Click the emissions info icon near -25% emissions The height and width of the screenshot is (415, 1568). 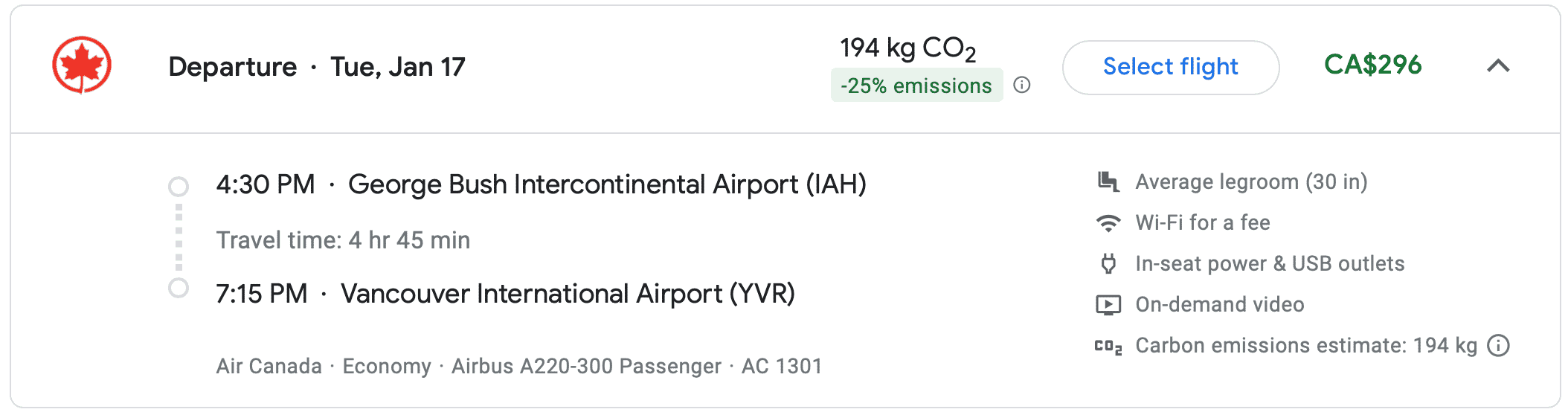pyautogui.click(x=1022, y=85)
